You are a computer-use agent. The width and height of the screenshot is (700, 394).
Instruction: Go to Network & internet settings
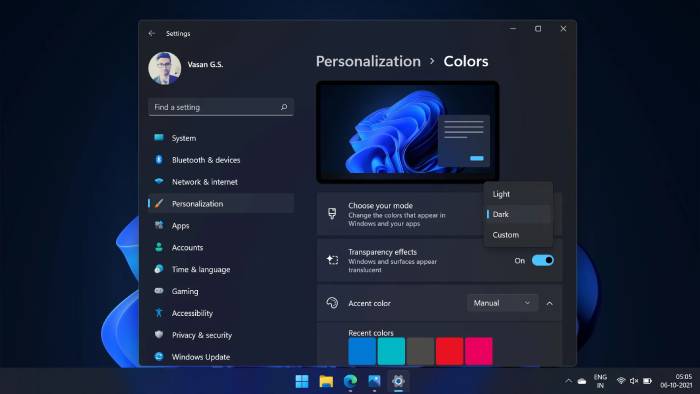tap(221, 182)
